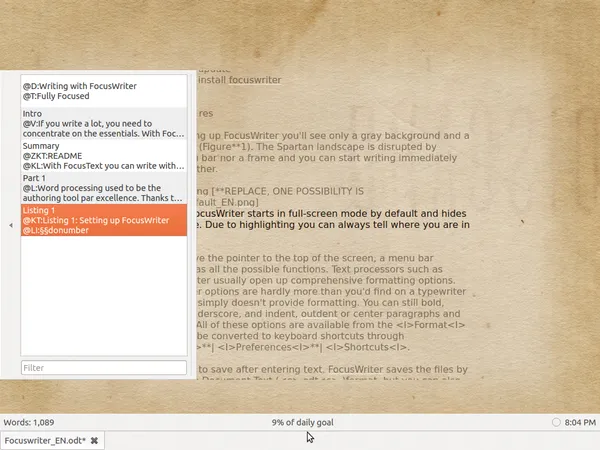Select the 'Writing with FocusWriter' scene entry
The height and width of the screenshot is (450, 600).
(x=104, y=91)
